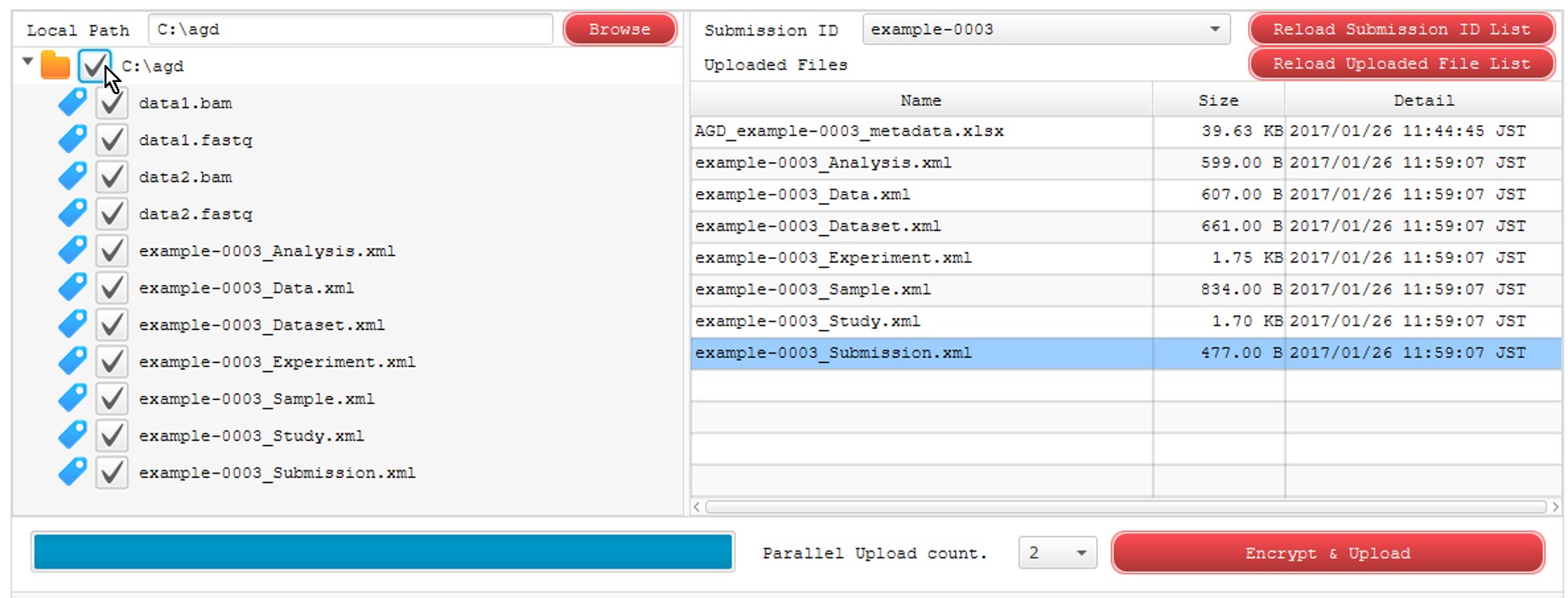The height and width of the screenshot is (598, 1568).
Task: Sort uploaded files by Name column header
Action: (920, 101)
